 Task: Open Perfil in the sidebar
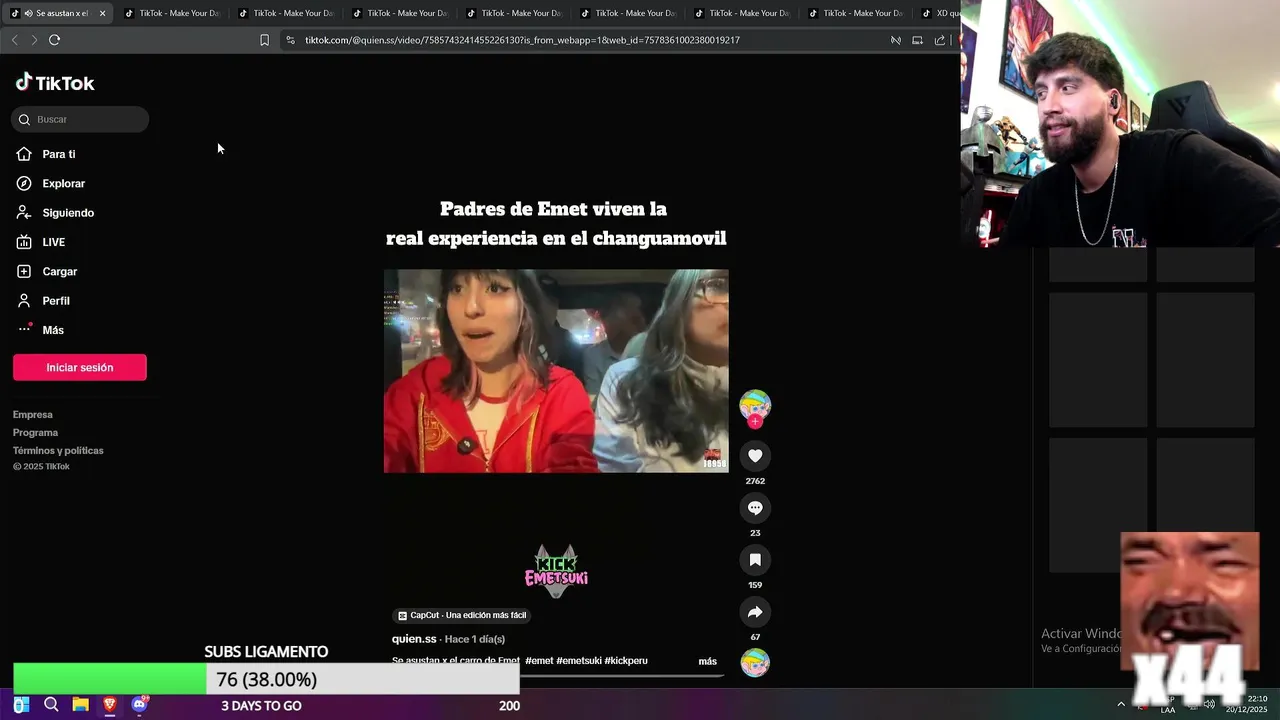pos(56,301)
